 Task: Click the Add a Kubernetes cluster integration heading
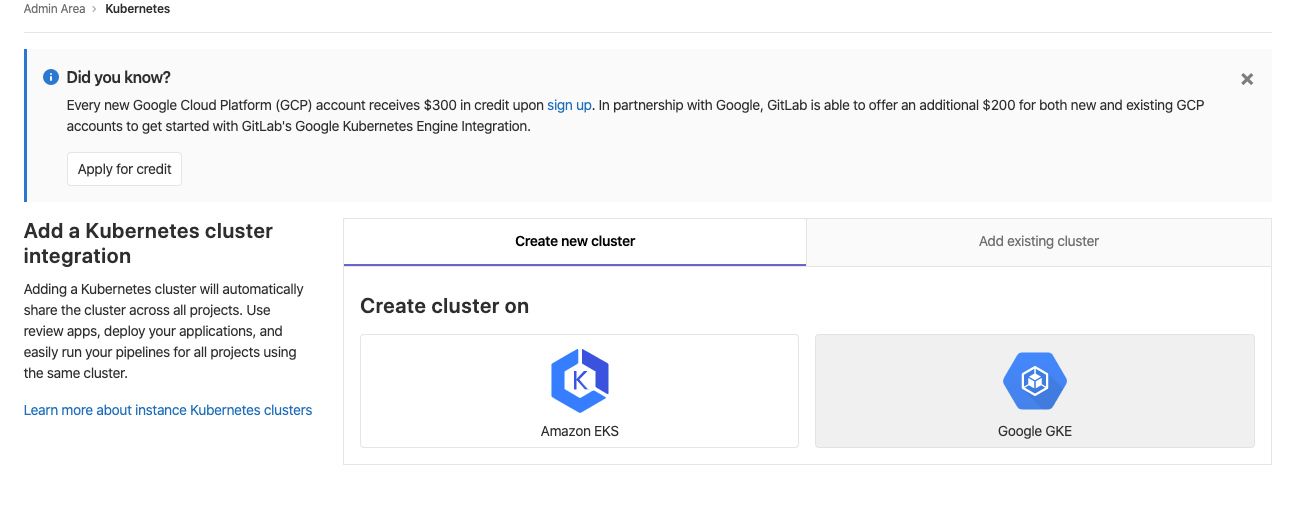pos(148,243)
